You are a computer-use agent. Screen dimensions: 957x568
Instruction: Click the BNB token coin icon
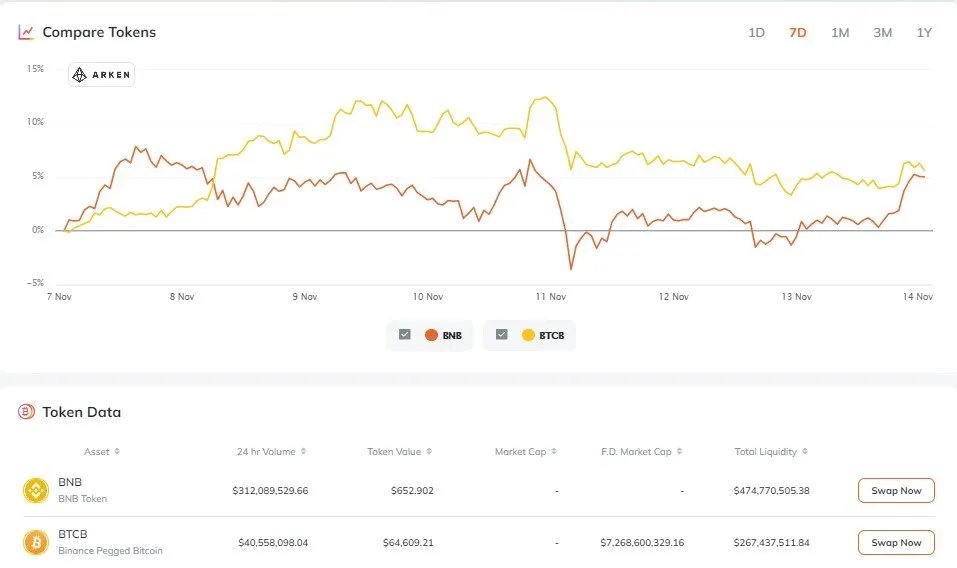(36, 490)
